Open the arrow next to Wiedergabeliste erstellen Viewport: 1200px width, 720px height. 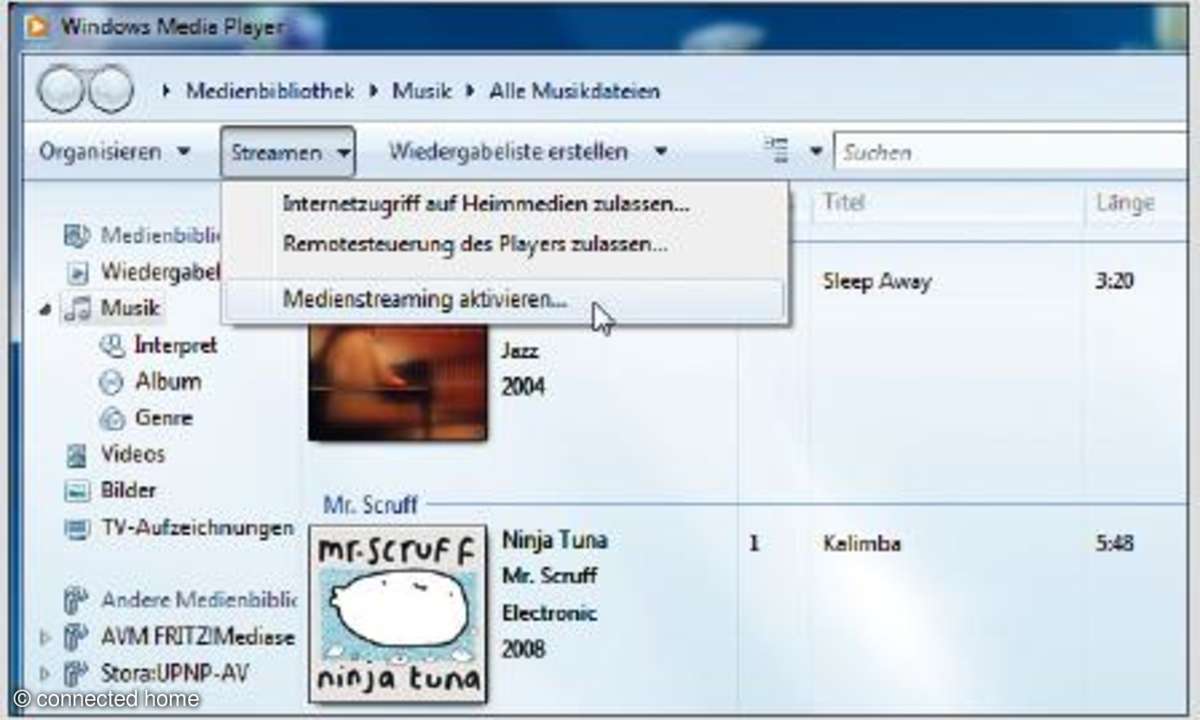click(660, 153)
